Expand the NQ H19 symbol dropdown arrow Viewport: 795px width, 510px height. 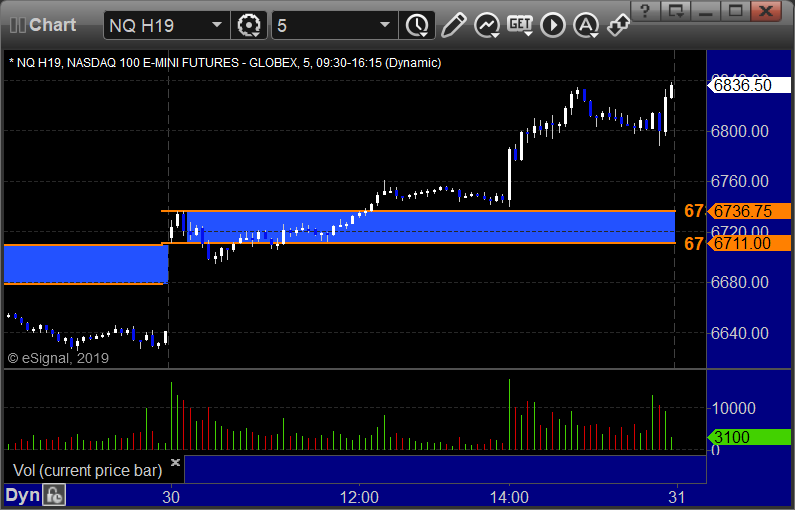(x=216, y=24)
